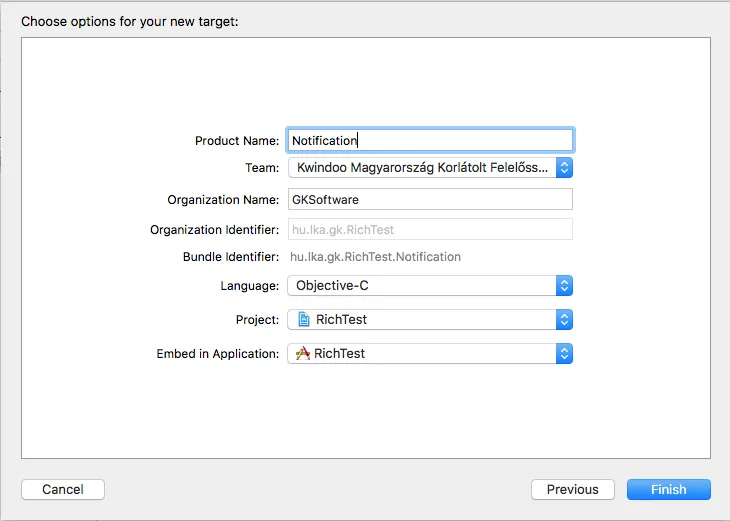This screenshot has height=521, width=730.
Task: Select the Kwindoo Magyarország team name text
Action: (422, 168)
